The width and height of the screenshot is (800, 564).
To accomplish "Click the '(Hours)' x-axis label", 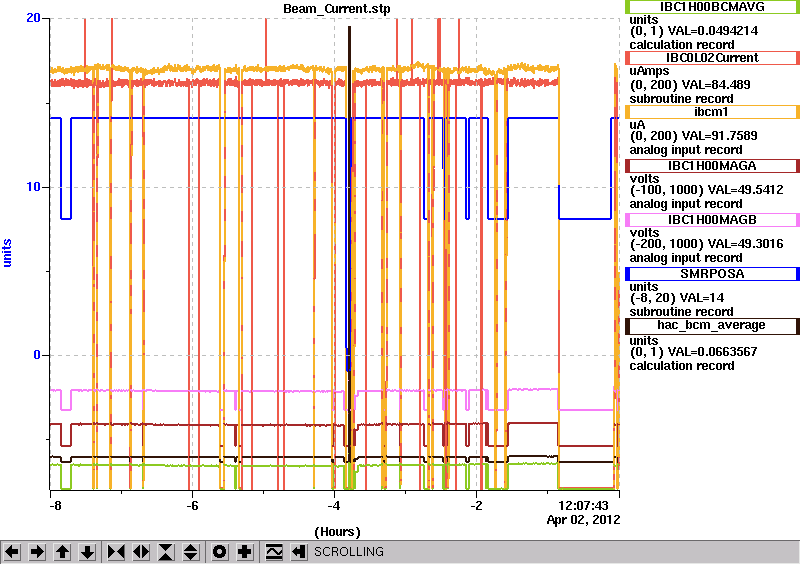I will pyautogui.click(x=337, y=532).
